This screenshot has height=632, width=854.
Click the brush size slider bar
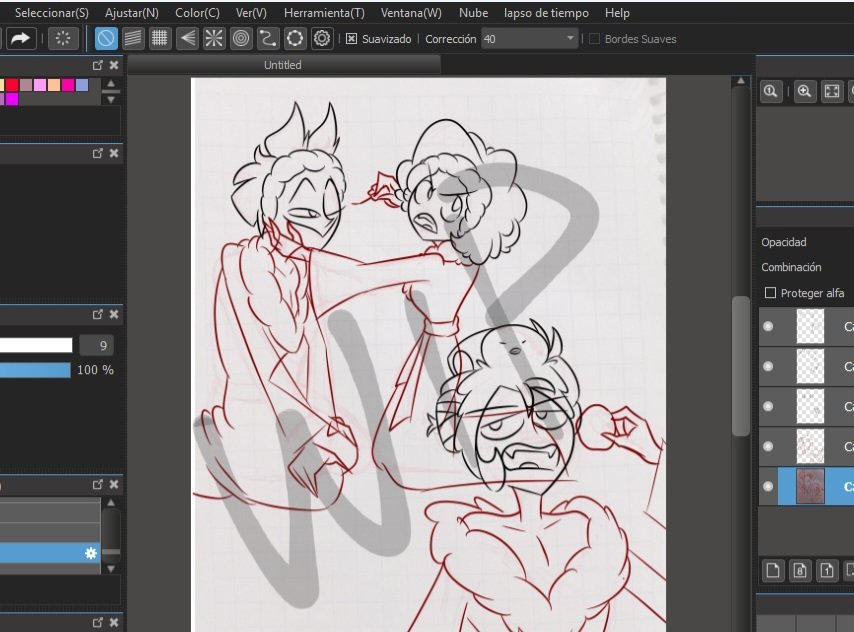pos(36,345)
